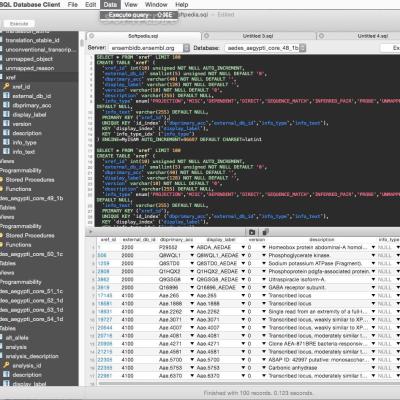400x400 pixels.
Task: Click the Server address field
Action: [146, 48]
